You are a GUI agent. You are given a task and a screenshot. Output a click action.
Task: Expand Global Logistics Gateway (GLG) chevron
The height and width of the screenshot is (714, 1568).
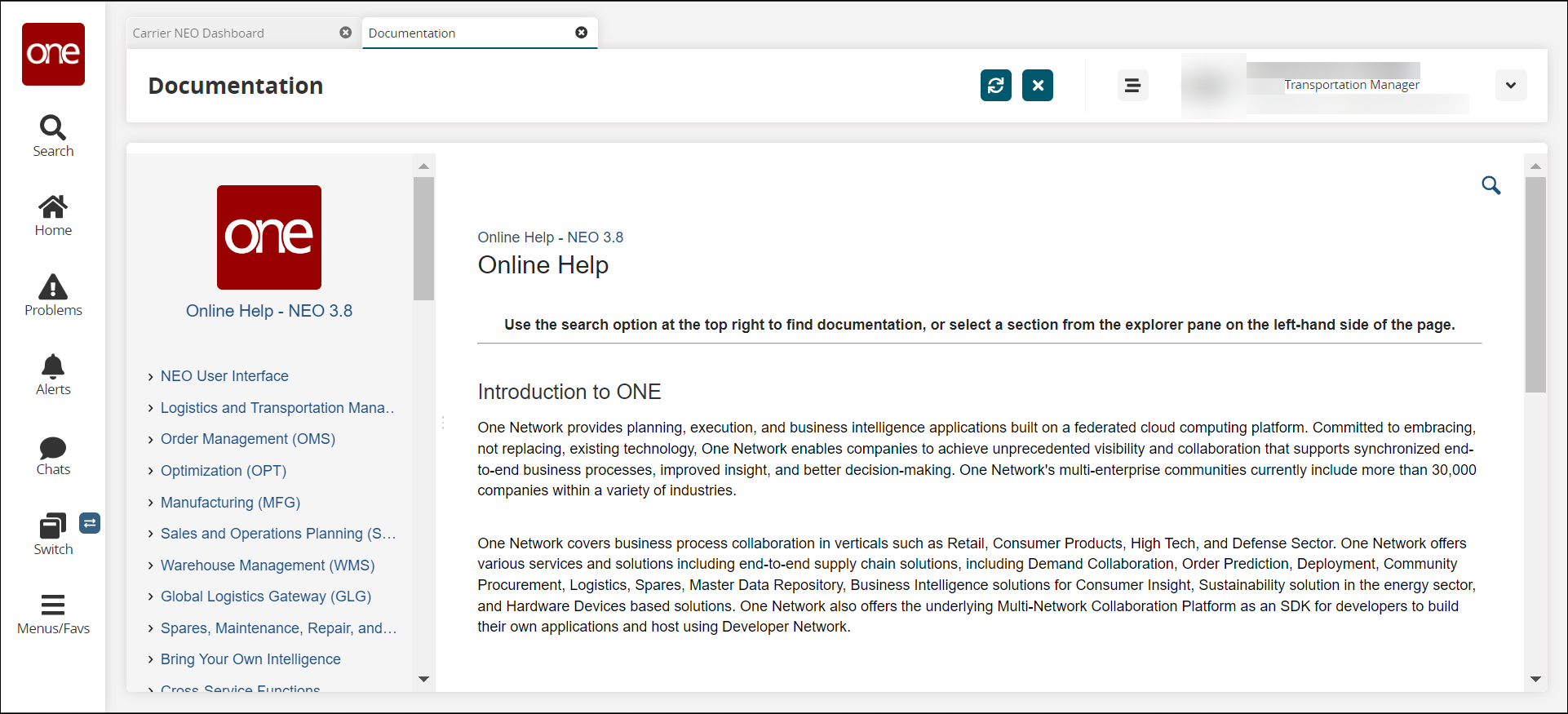[151, 597]
